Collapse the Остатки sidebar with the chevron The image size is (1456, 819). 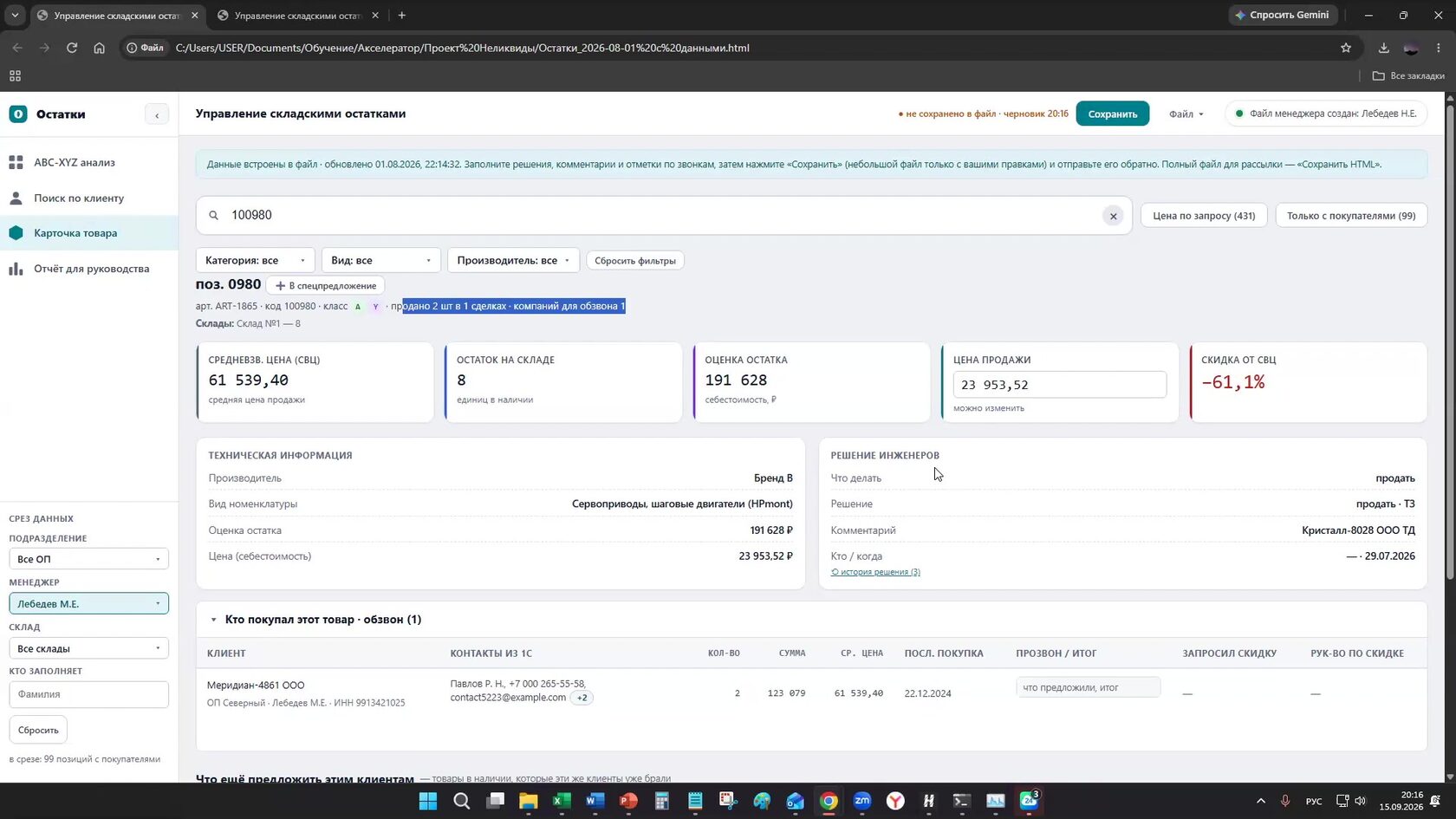[x=157, y=114]
